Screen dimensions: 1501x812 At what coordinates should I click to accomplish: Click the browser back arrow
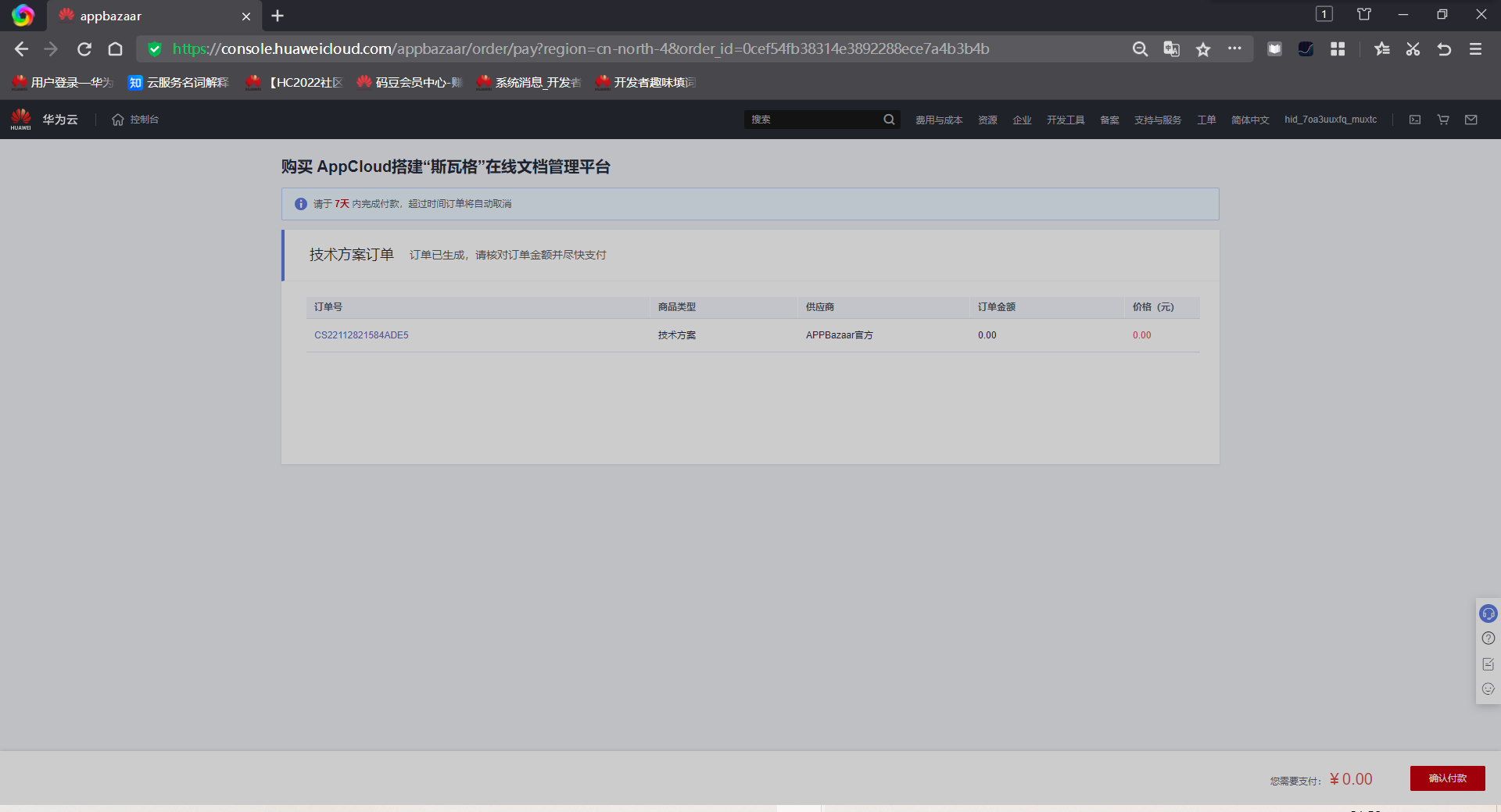pos(21,49)
